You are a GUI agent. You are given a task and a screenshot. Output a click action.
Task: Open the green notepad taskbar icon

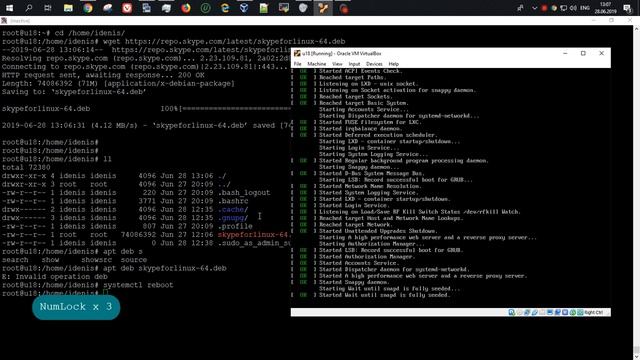click(x=264, y=8)
